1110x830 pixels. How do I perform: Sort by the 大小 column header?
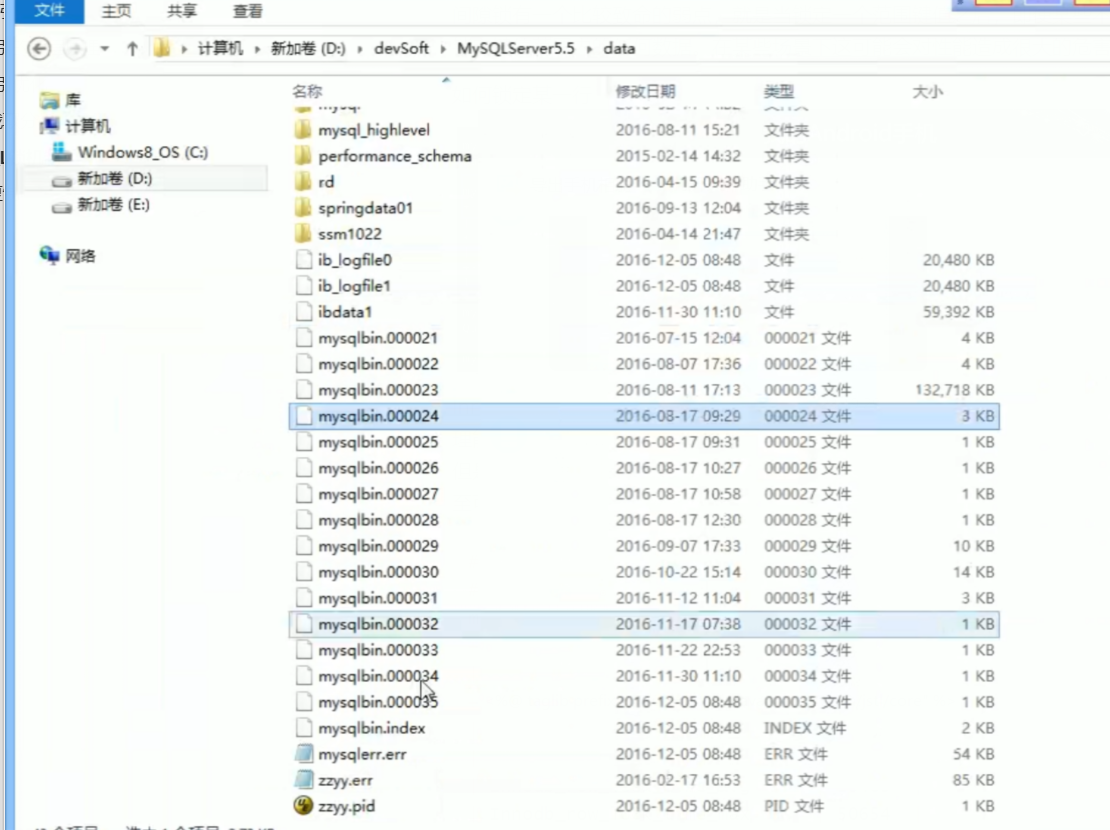click(x=927, y=91)
